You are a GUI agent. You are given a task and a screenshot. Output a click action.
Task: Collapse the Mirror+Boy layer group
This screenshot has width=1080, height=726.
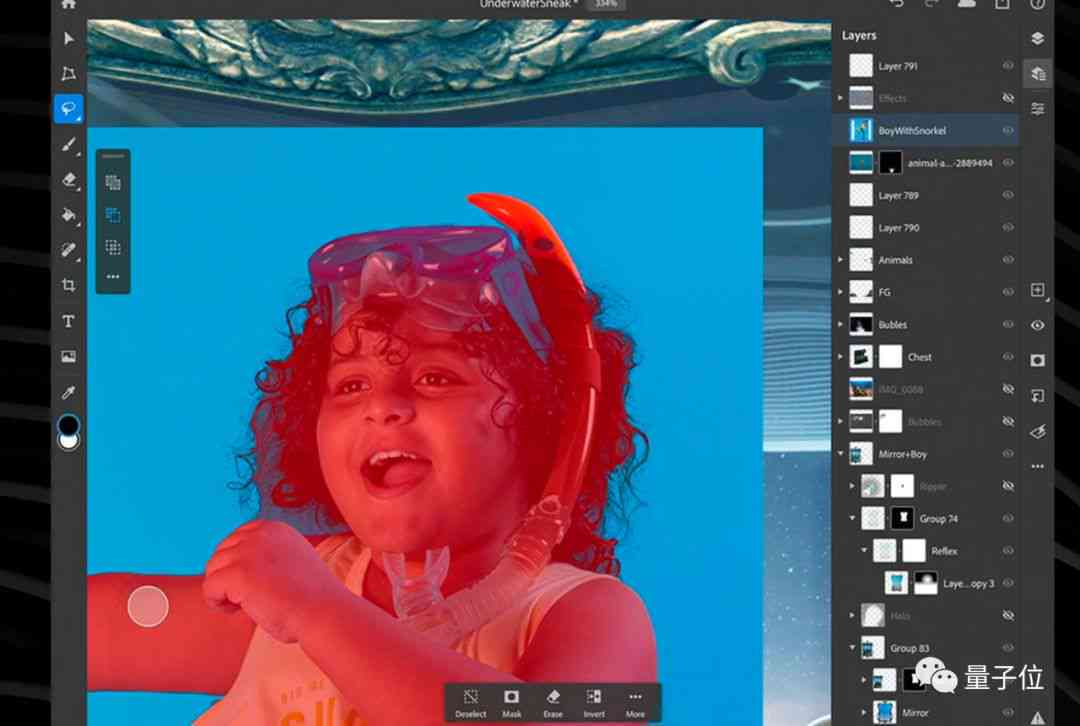(x=840, y=454)
